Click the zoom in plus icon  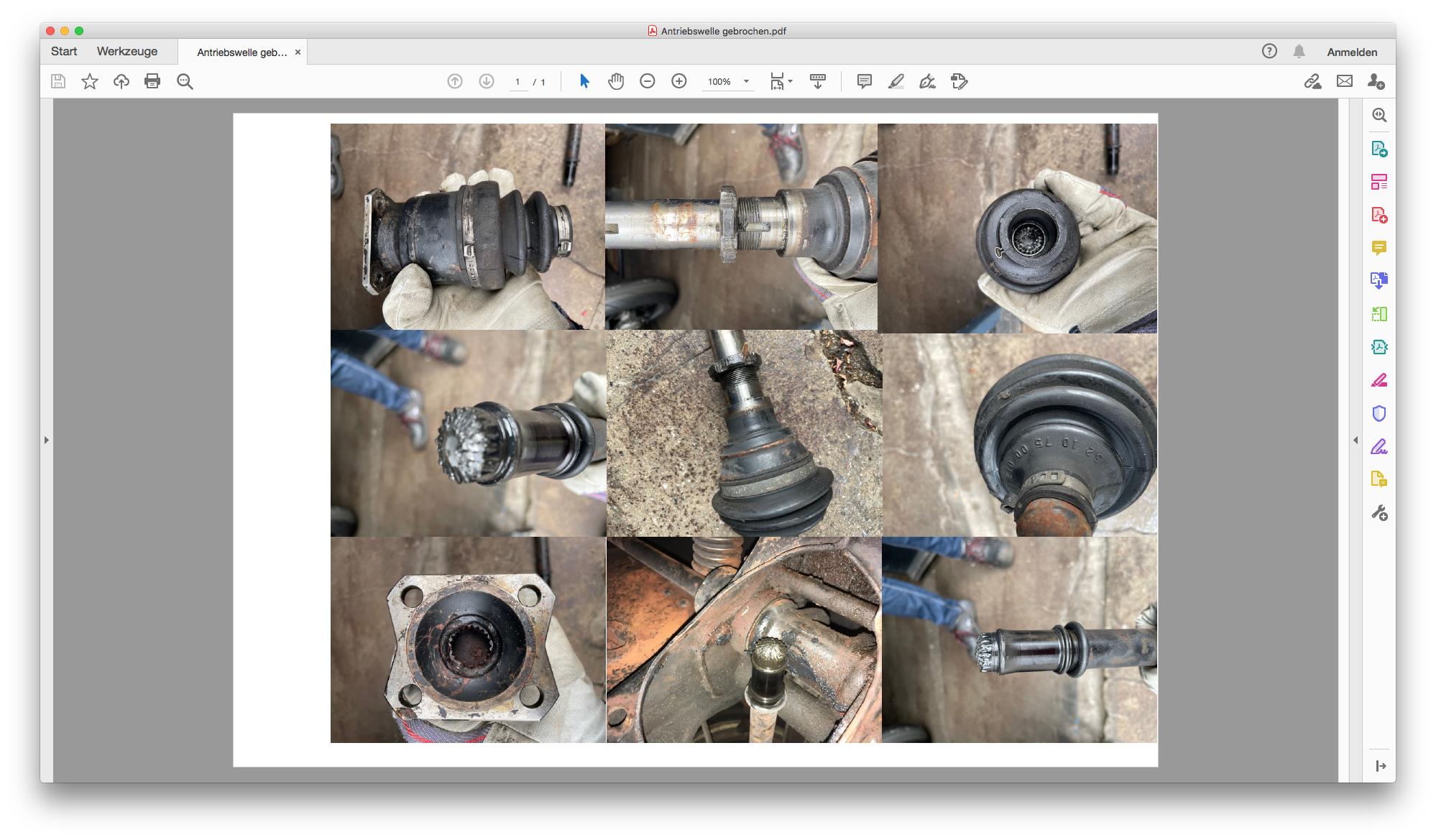(678, 81)
